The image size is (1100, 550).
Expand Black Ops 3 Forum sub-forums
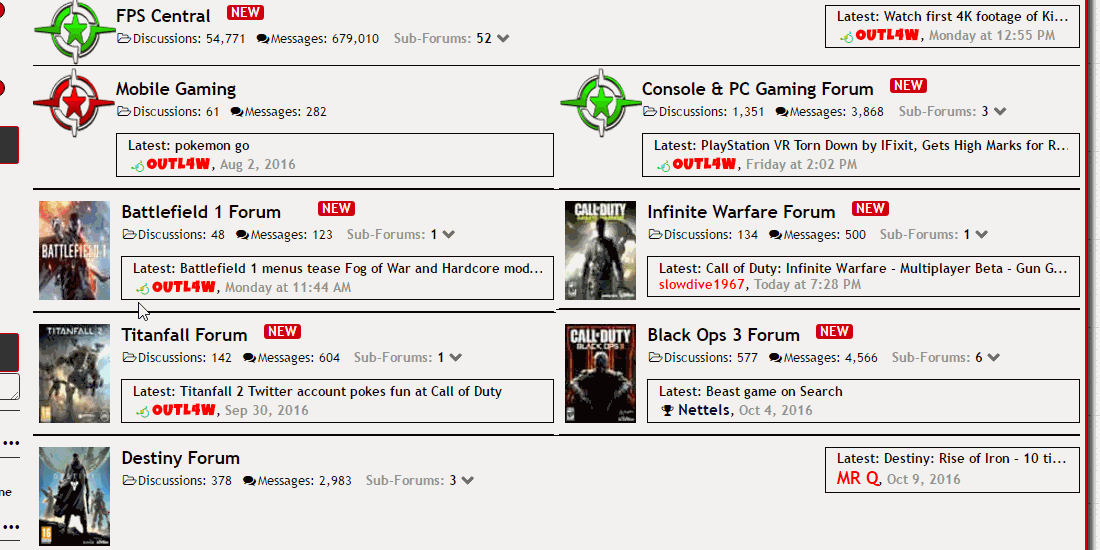pyautogui.click(x=993, y=358)
